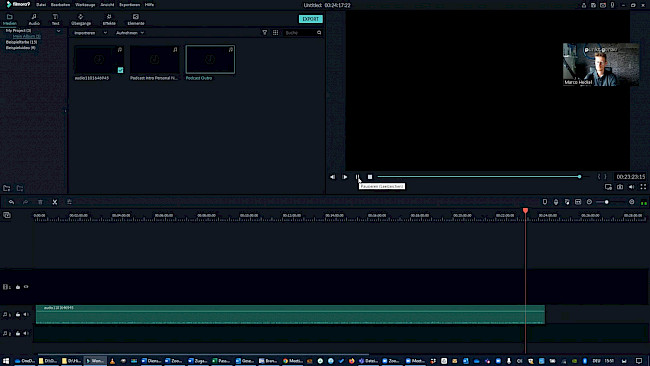Switch to the Elemente tab

[136, 19]
